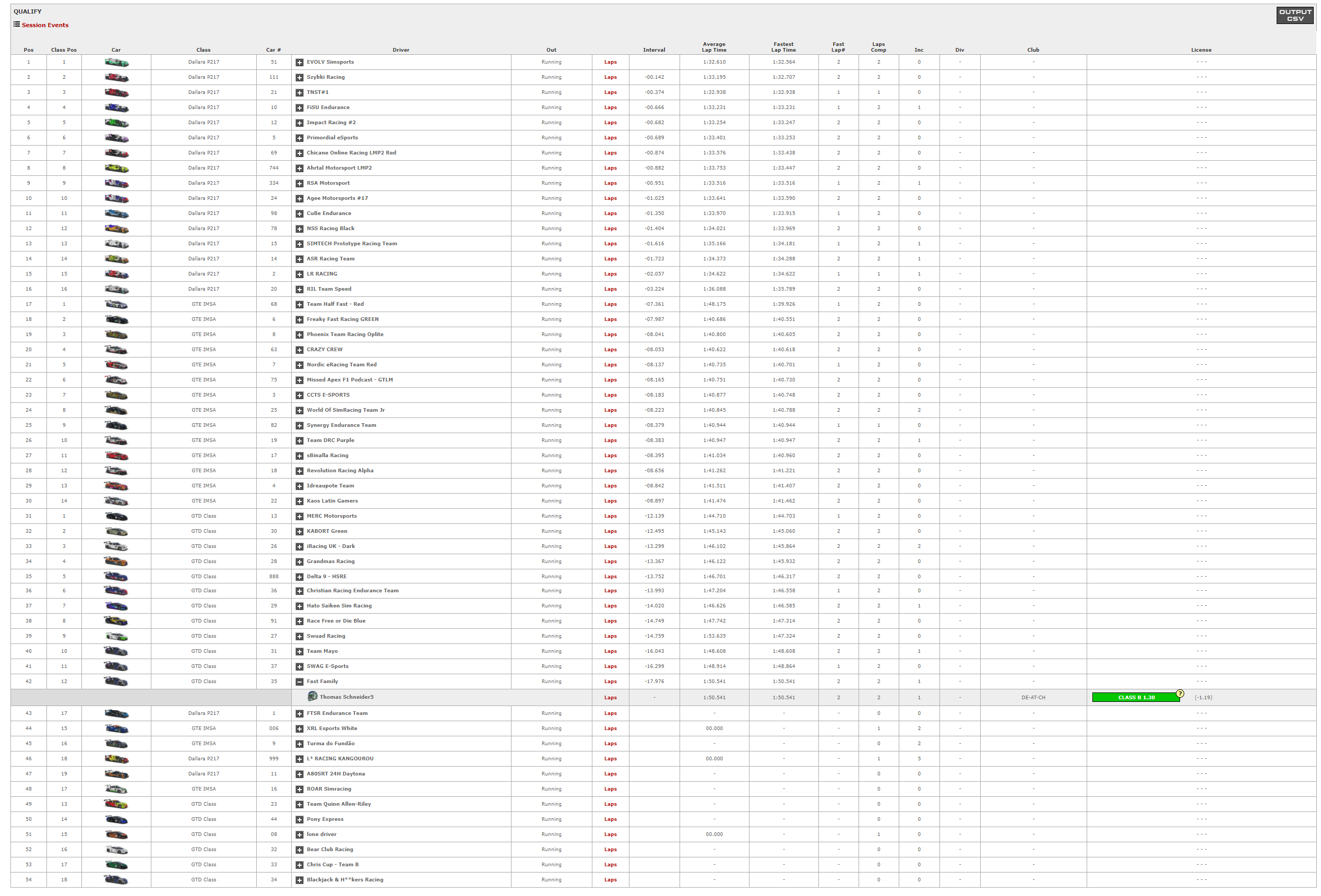Expand the Bear Club Racing row
This screenshot has width=1321, height=896.
[300, 850]
